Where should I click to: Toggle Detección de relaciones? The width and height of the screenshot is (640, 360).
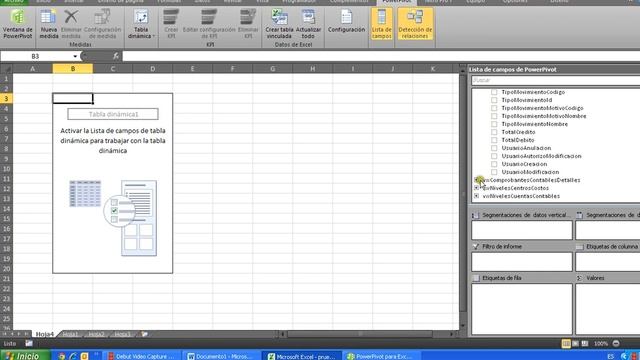pyautogui.click(x=415, y=24)
